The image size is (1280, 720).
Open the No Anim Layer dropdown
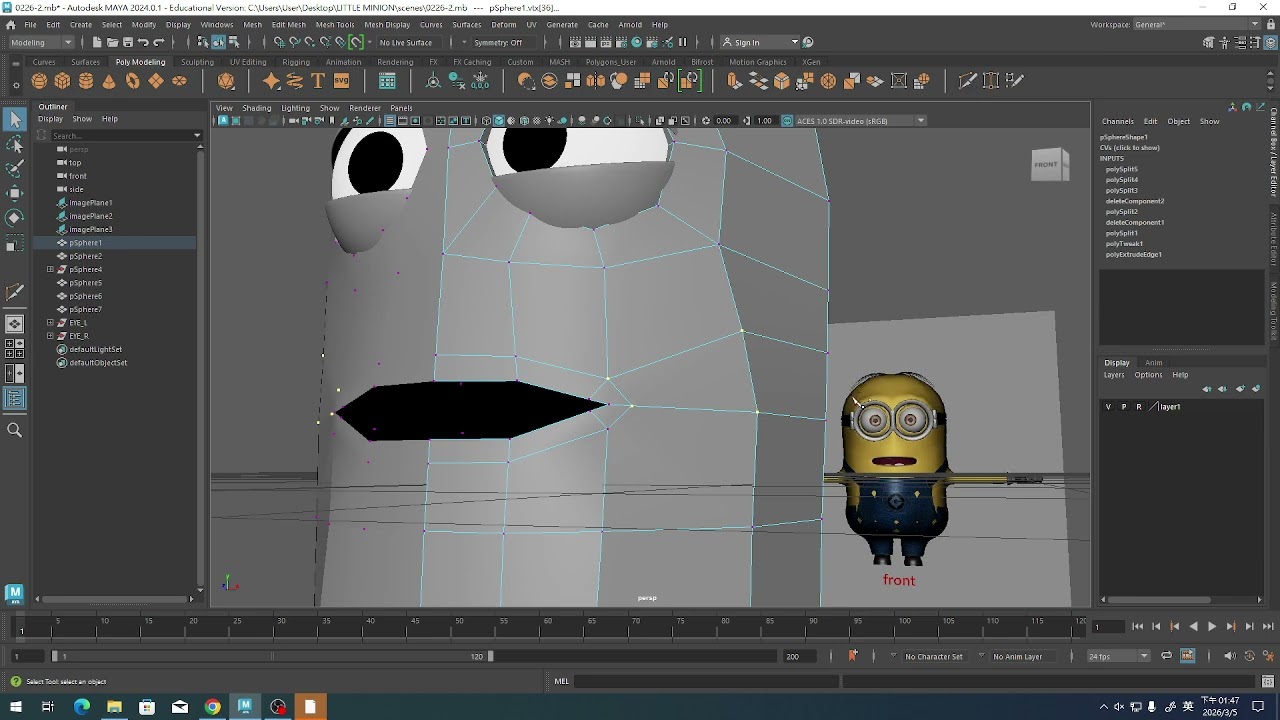click(x=1022, y=656)
